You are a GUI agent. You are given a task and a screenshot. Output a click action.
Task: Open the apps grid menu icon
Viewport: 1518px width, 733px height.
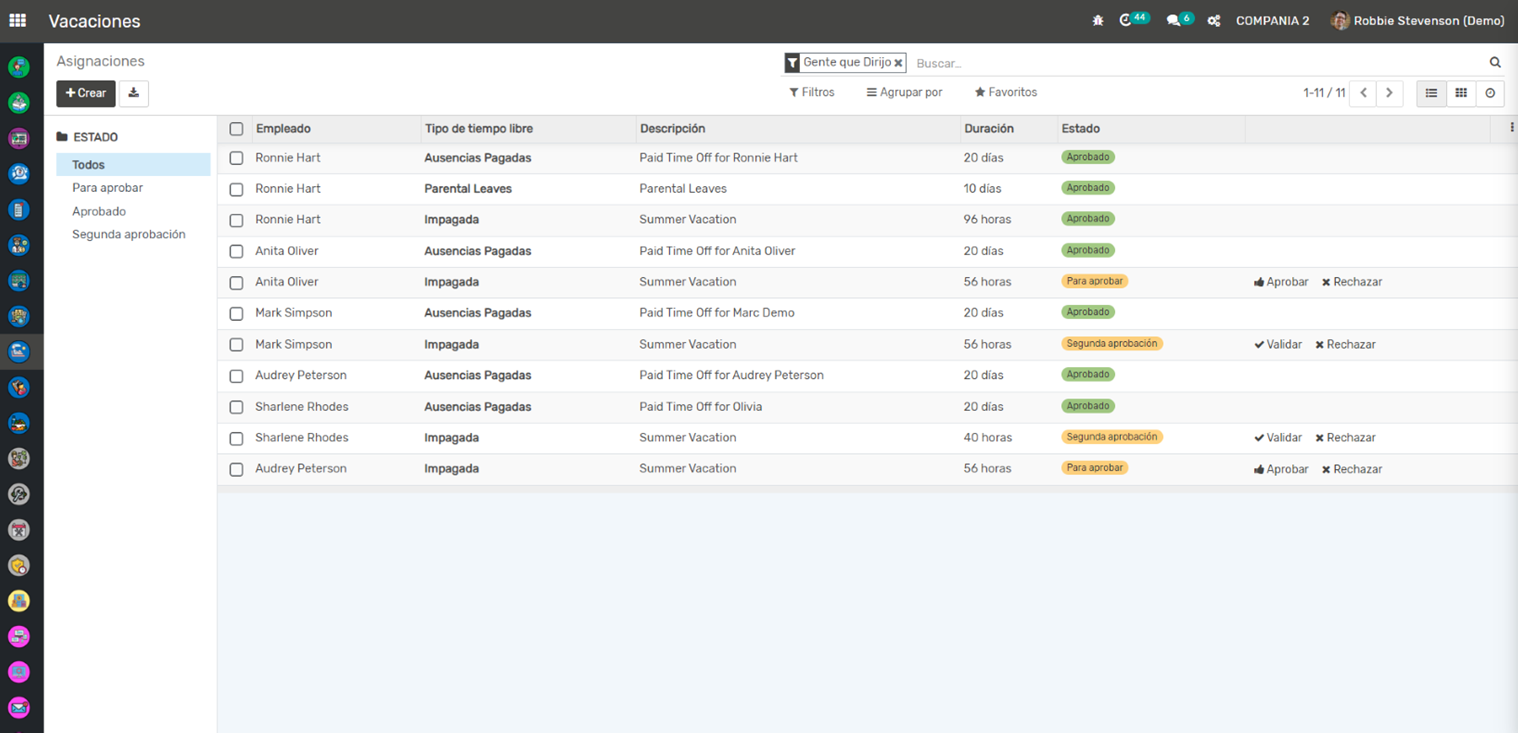click(x=18, y=20)
